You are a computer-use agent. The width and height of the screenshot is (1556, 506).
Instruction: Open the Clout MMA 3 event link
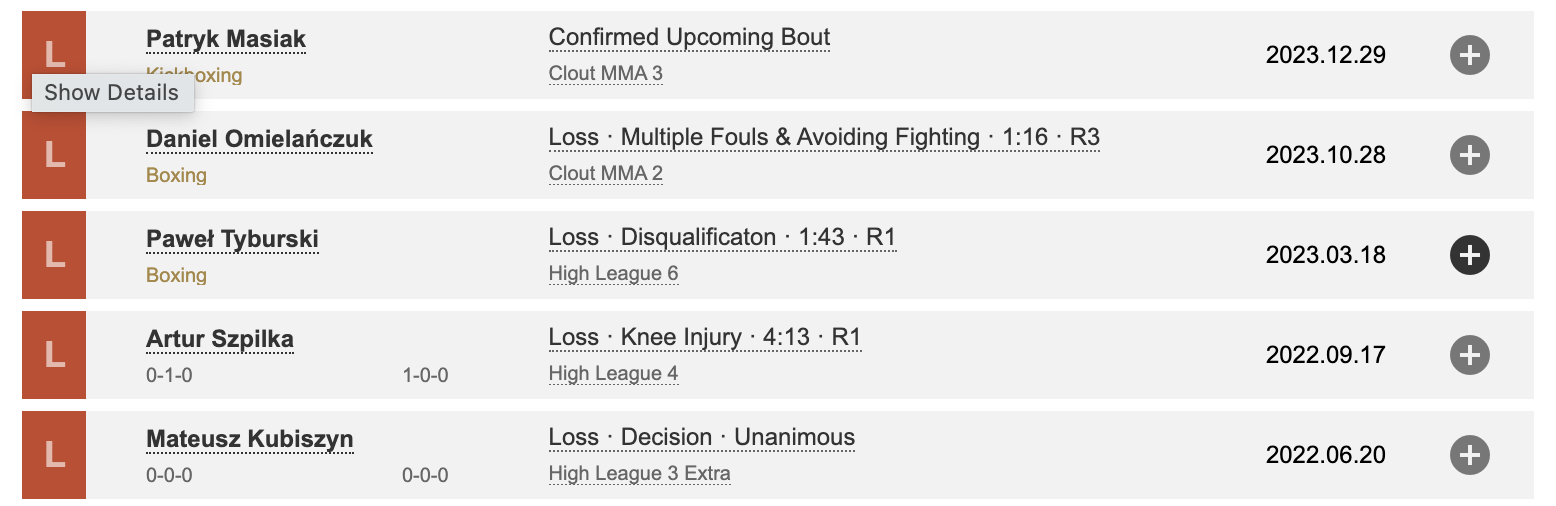click(x=605, y=73)
